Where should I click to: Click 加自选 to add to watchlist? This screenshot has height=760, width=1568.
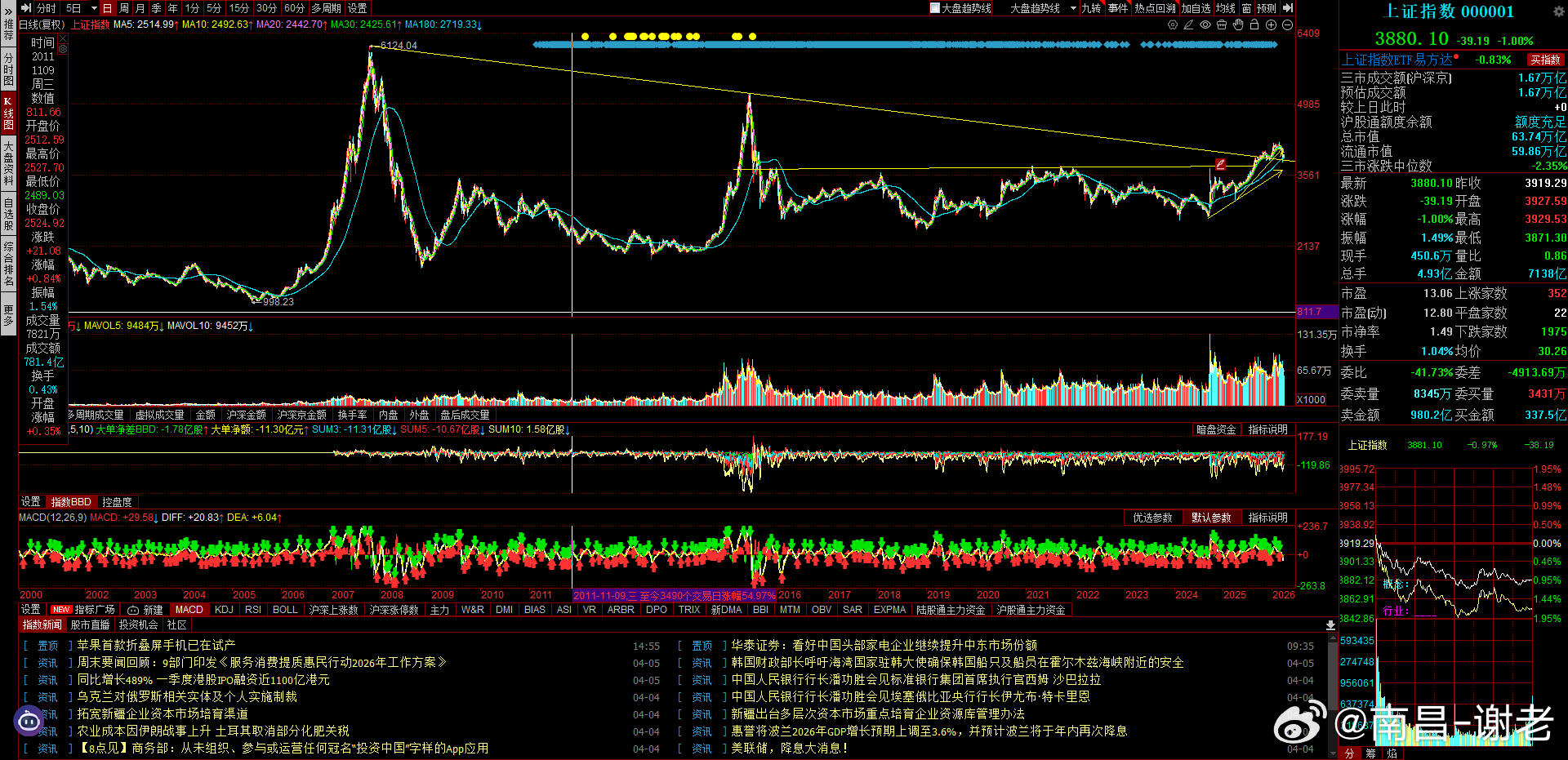click(x=1196, y=8)
